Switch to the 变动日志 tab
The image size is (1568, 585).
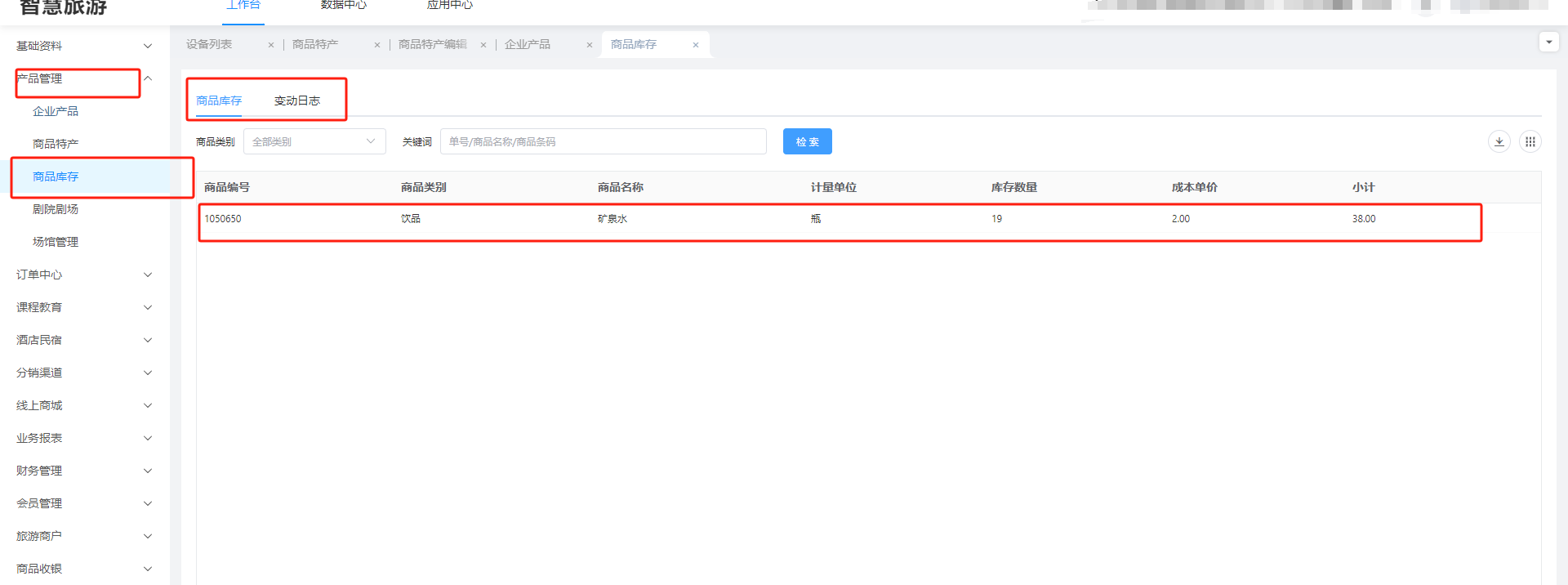[296, 100]
